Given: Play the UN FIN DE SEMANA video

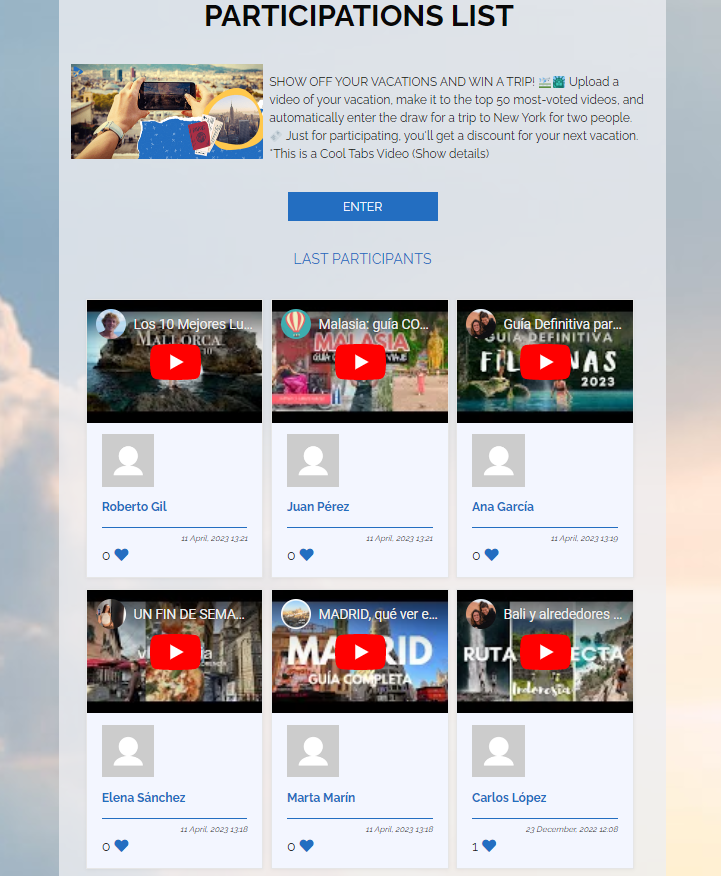Looking at the screenshot, I should point(175,652).
